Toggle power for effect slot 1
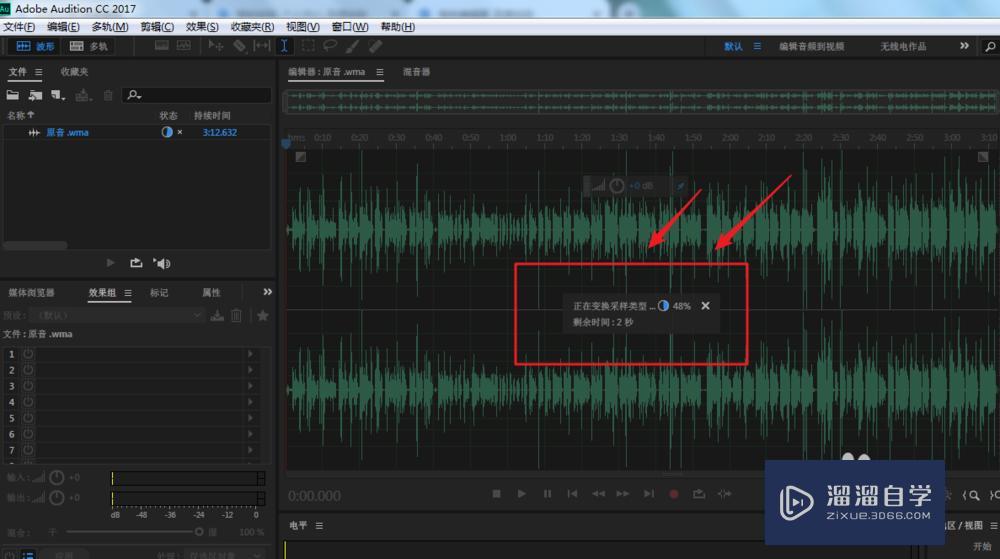Image resolution: width=1000 pixels, height=559 pixels. tap(28, 354)
